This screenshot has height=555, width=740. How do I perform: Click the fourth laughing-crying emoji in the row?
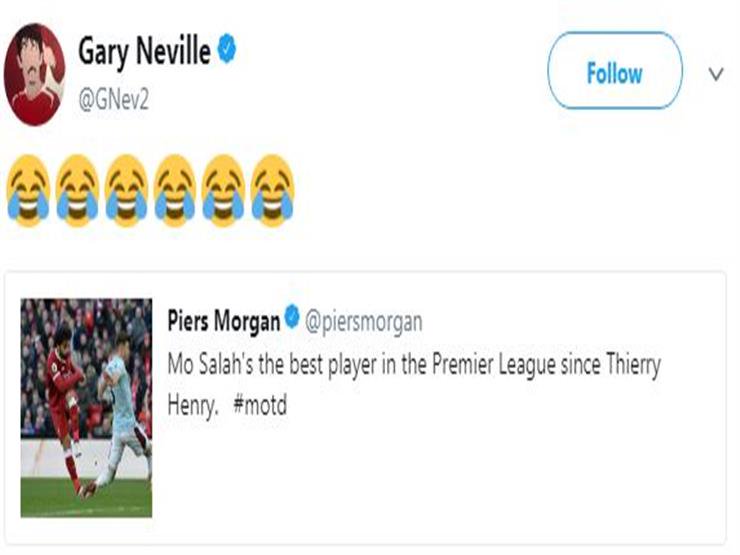click(175, 190)
